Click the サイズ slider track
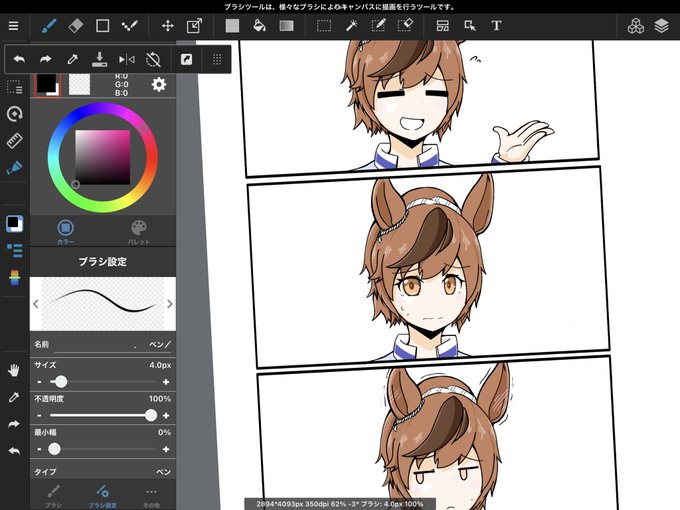The width and height of the screenshot is (680, 510). click(x=103, y=382)
